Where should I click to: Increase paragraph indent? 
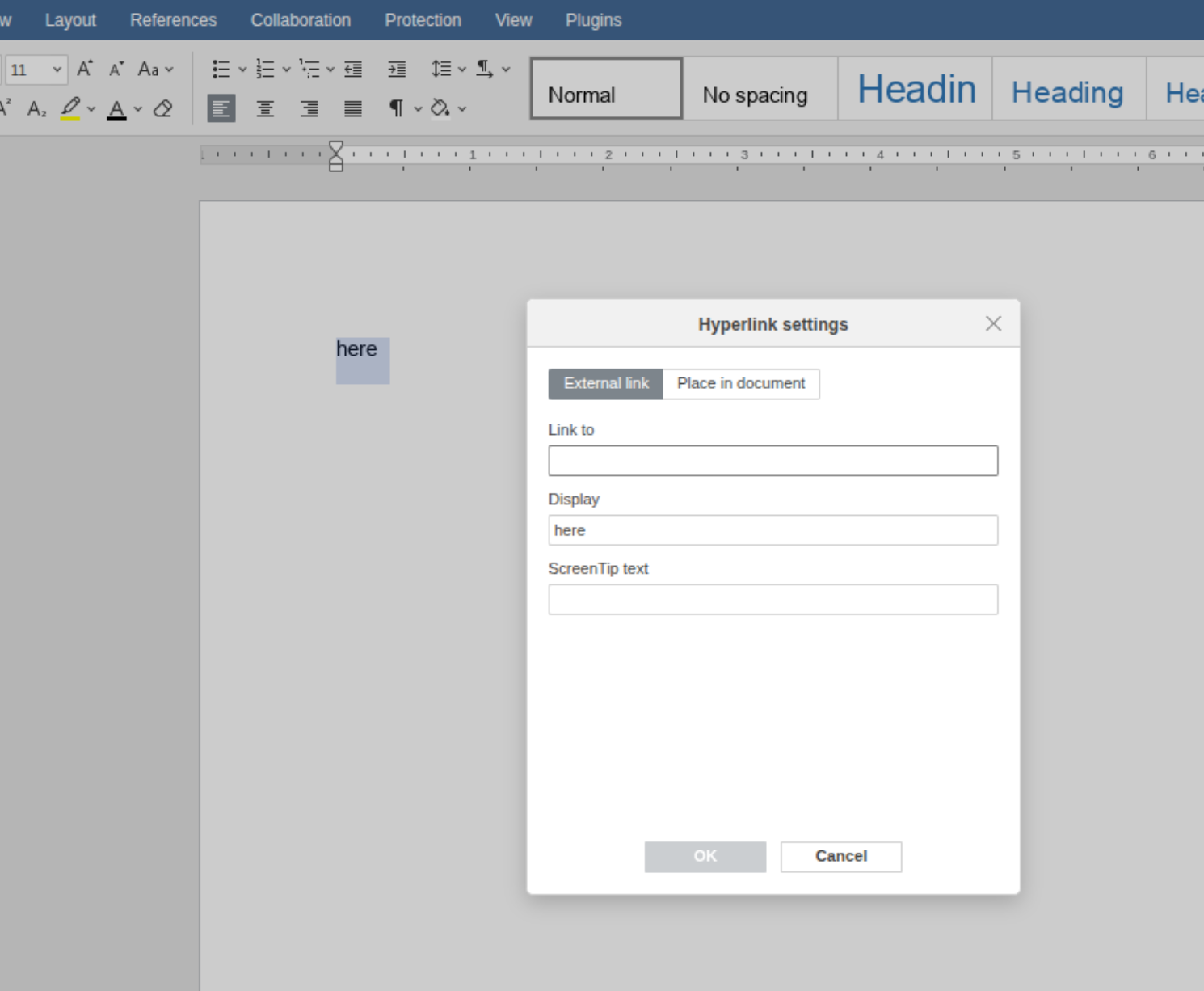click(x=397, y=69)
